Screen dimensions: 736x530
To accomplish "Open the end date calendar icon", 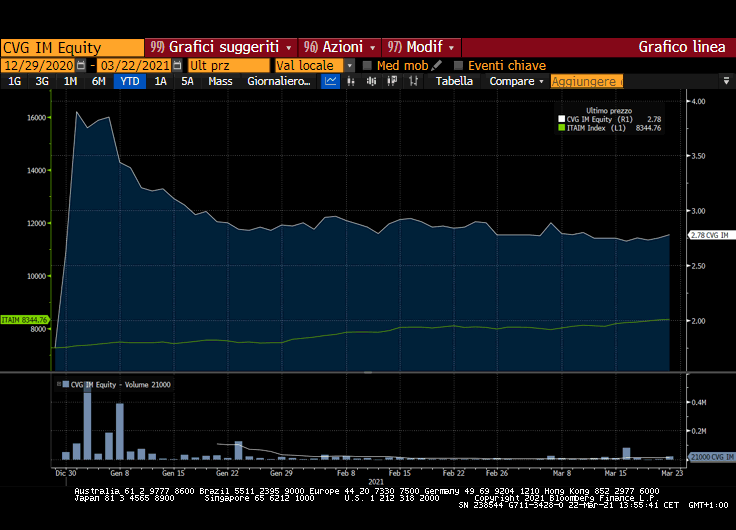I will (x=177, y=65).
